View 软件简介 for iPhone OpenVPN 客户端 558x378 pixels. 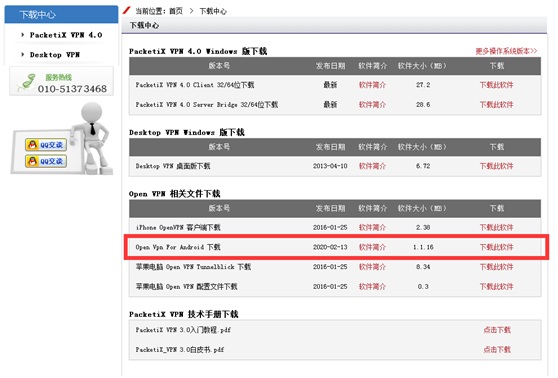(372, 227)
